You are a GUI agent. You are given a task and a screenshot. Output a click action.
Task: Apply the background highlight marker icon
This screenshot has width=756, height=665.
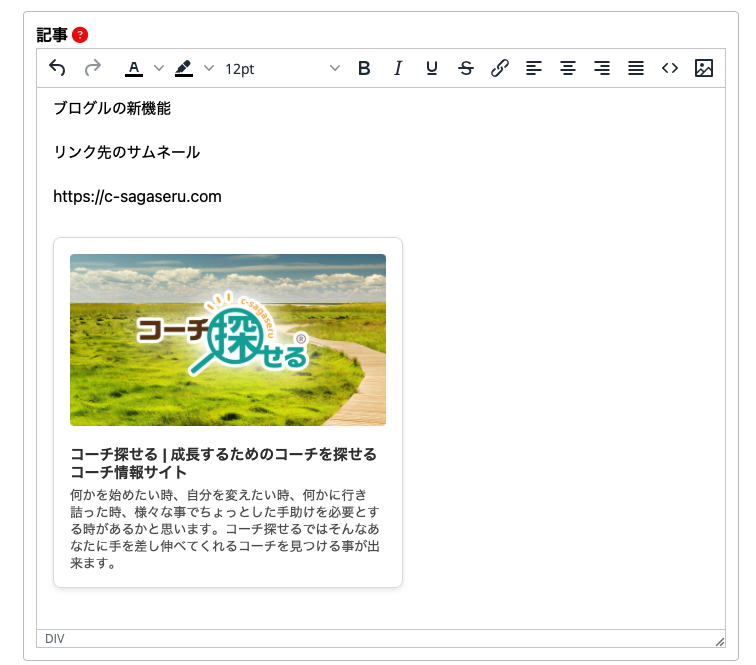click(184, 68)
